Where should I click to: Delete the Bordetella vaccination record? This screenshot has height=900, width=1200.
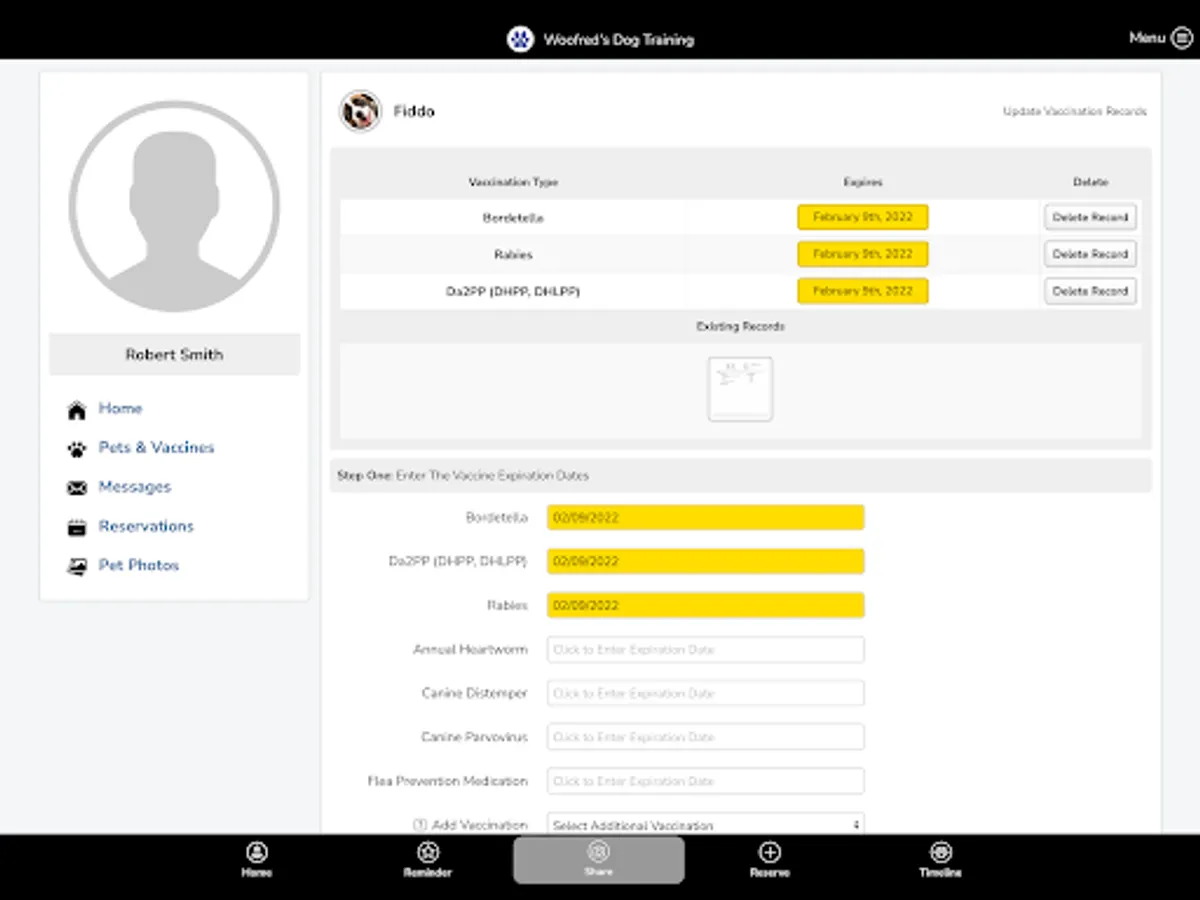pyautogui.click(x=1090, y=217)
